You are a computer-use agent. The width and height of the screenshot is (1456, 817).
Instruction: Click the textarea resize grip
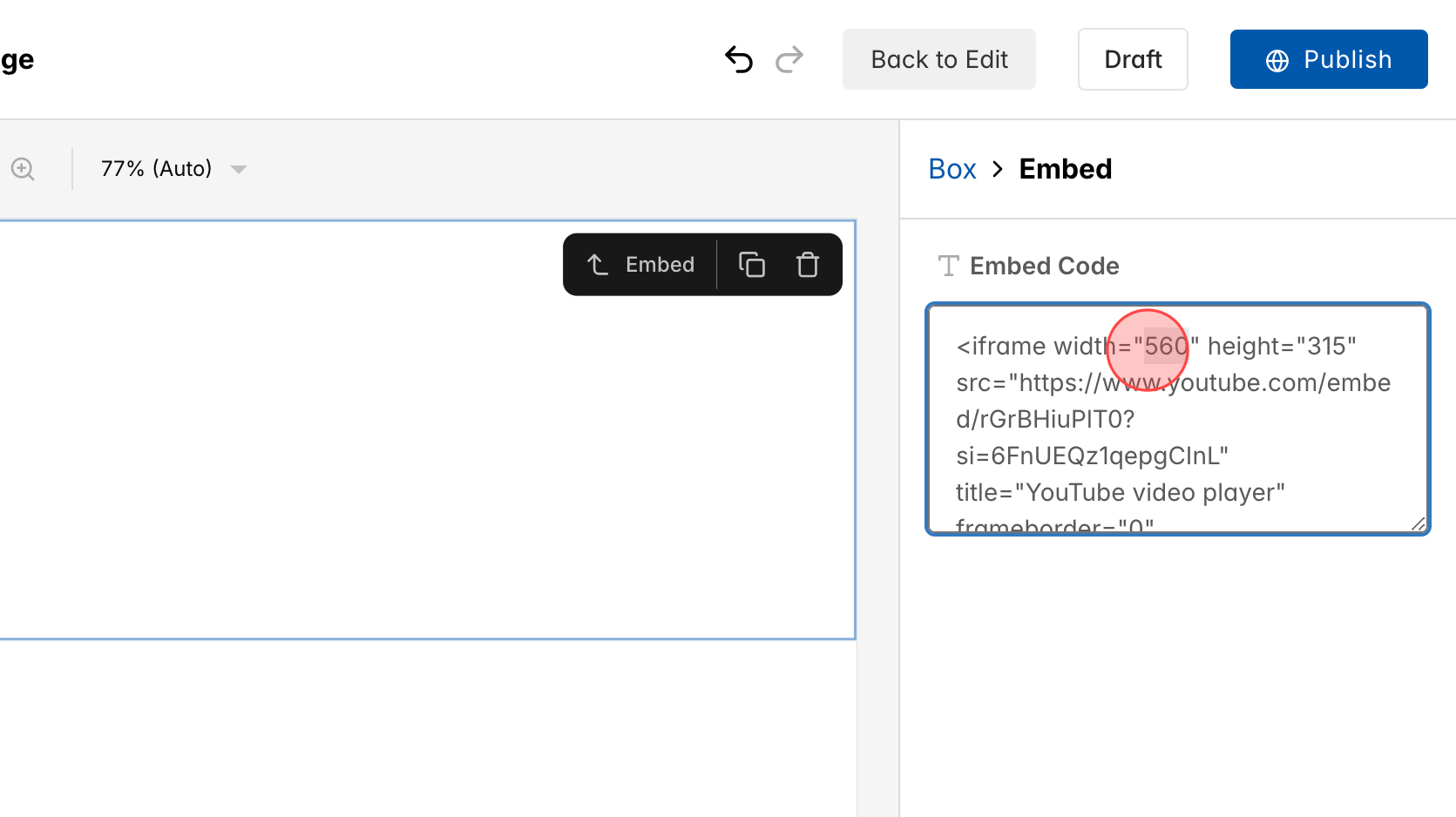click(1419, 523)
